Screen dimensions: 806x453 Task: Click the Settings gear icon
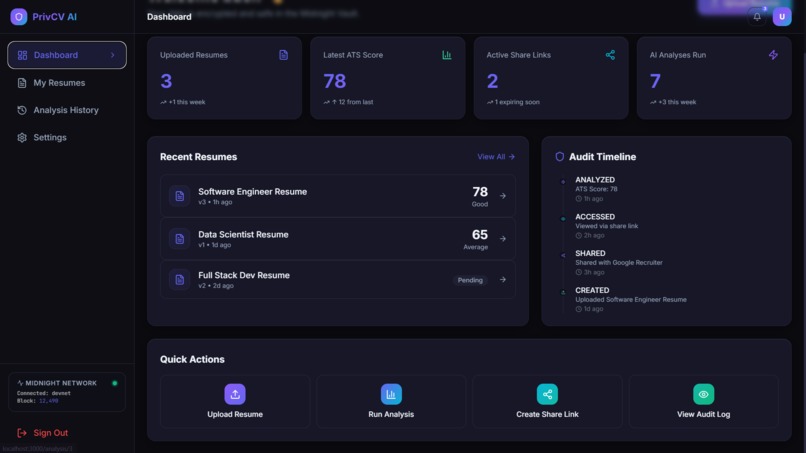(x=22, y=137)
